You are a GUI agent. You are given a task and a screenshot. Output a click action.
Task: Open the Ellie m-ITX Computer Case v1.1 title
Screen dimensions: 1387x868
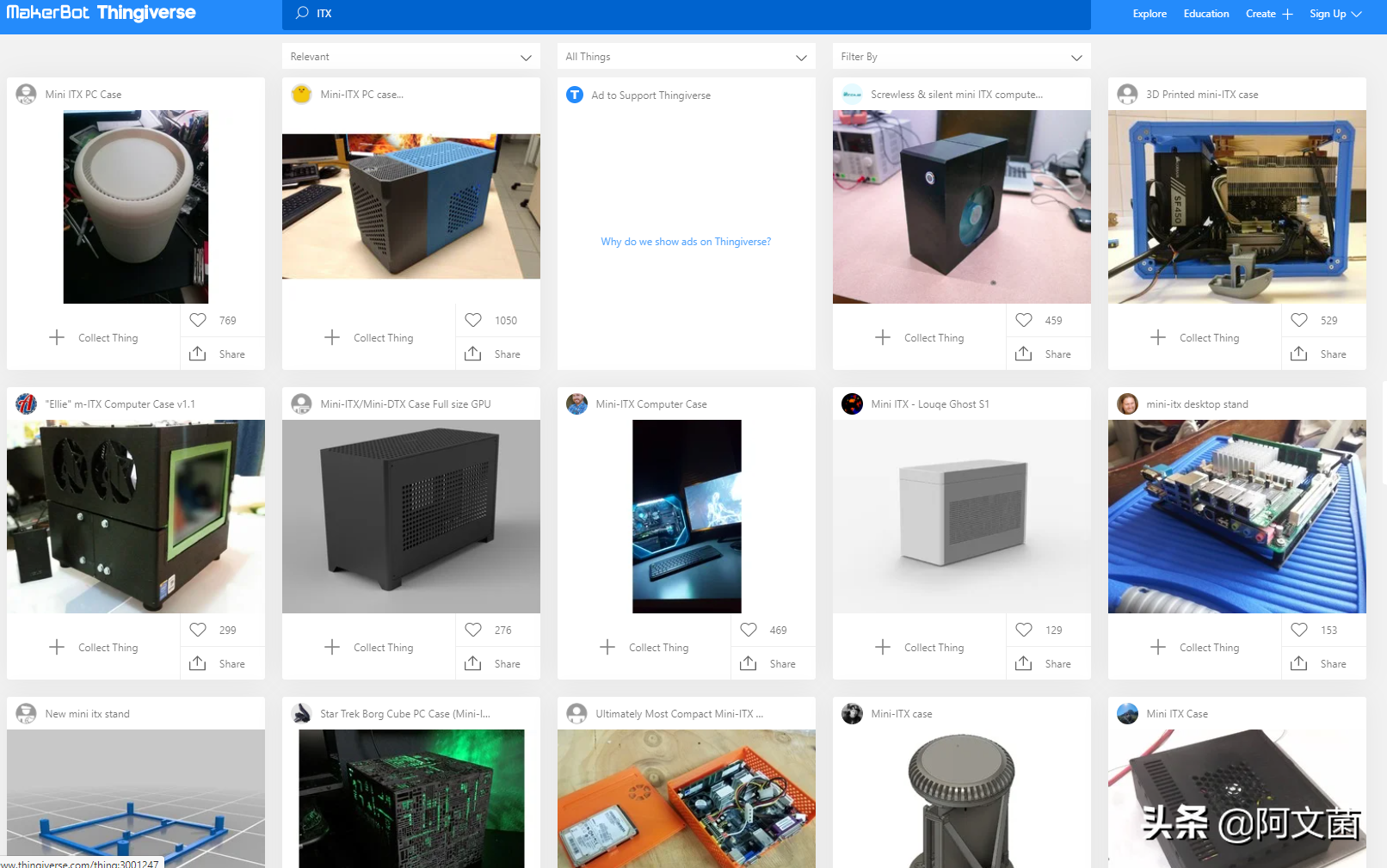pyautogui.click(x=120, y=404)
